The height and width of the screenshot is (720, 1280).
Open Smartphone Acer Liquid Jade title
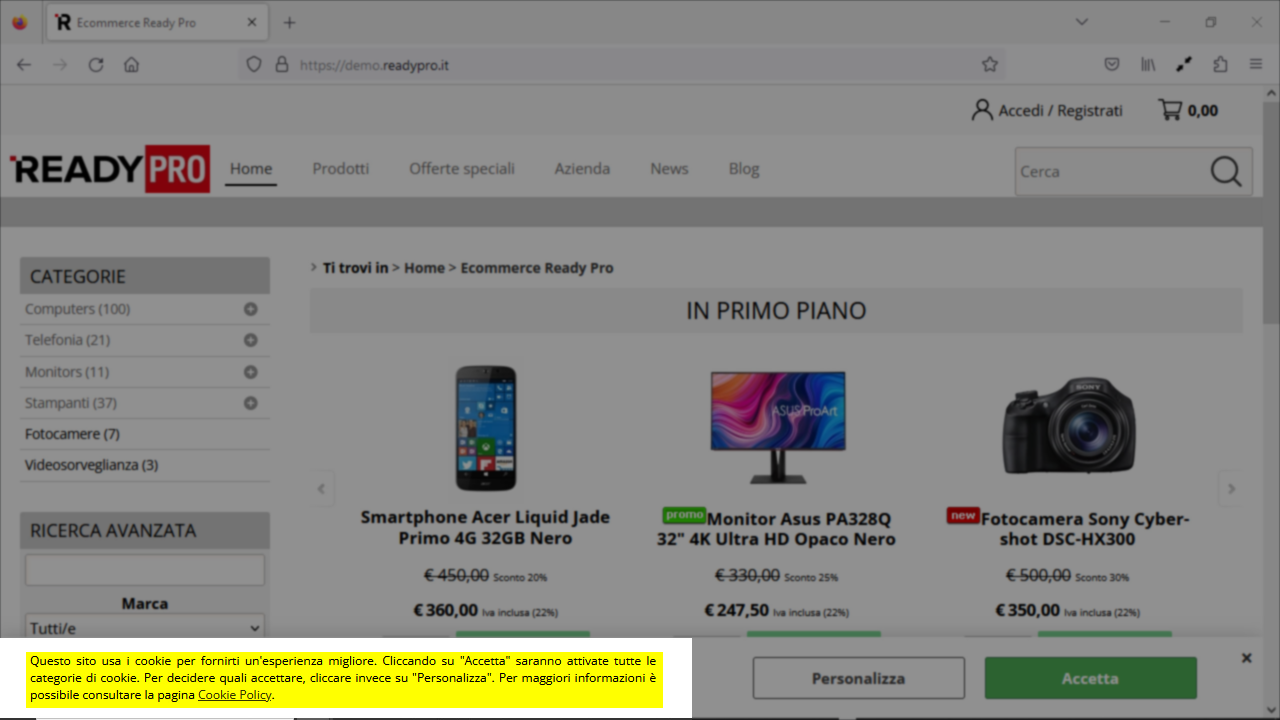[x=485, y=527]
